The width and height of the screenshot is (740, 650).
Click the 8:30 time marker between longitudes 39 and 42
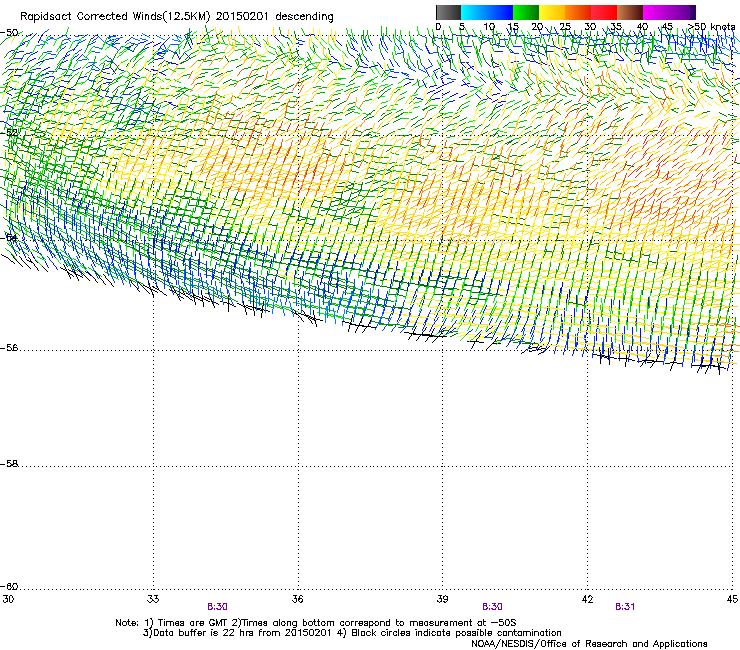point(492,607)
